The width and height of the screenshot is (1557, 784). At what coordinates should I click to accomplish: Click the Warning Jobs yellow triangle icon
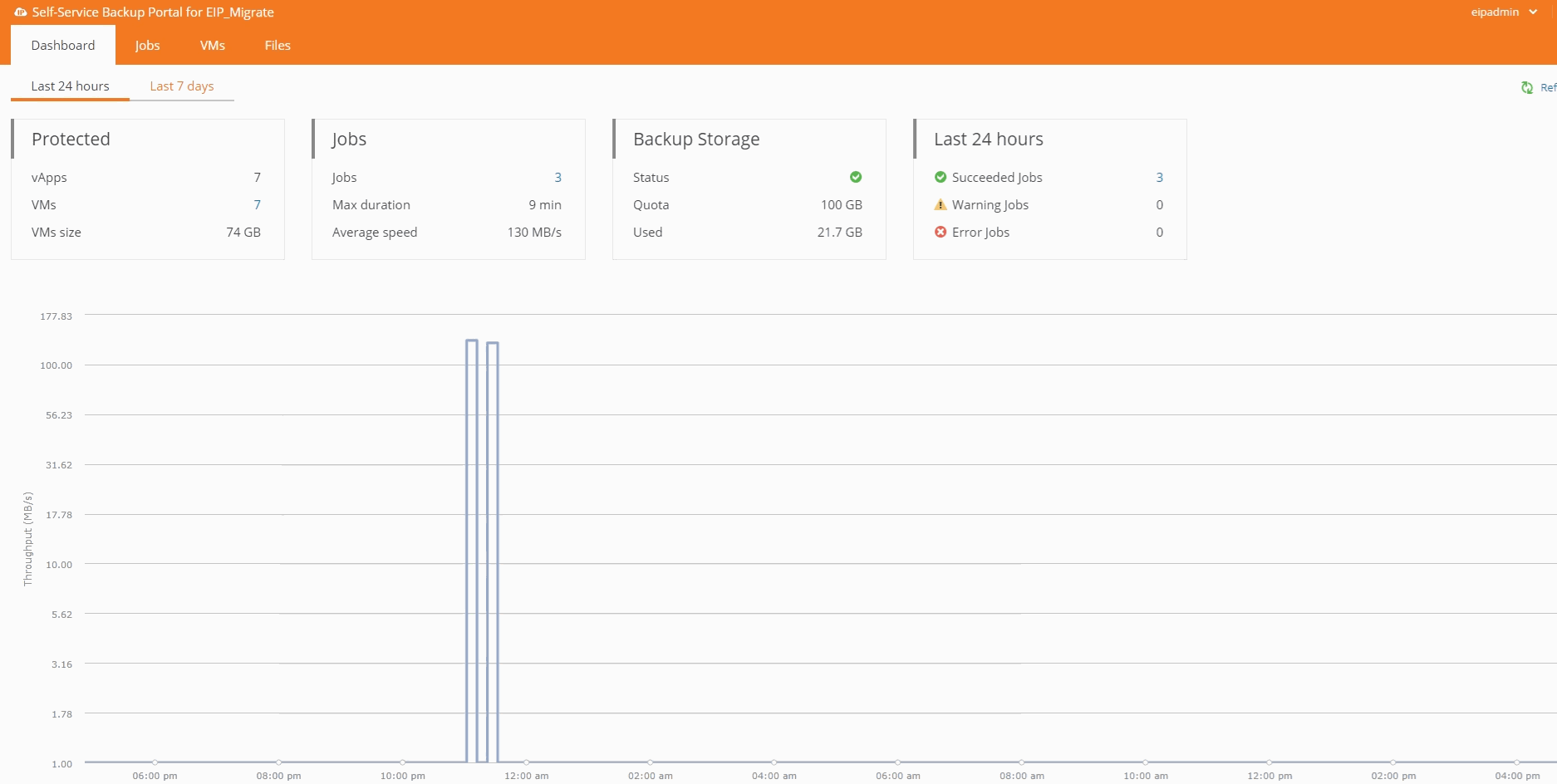pos(941,205)
